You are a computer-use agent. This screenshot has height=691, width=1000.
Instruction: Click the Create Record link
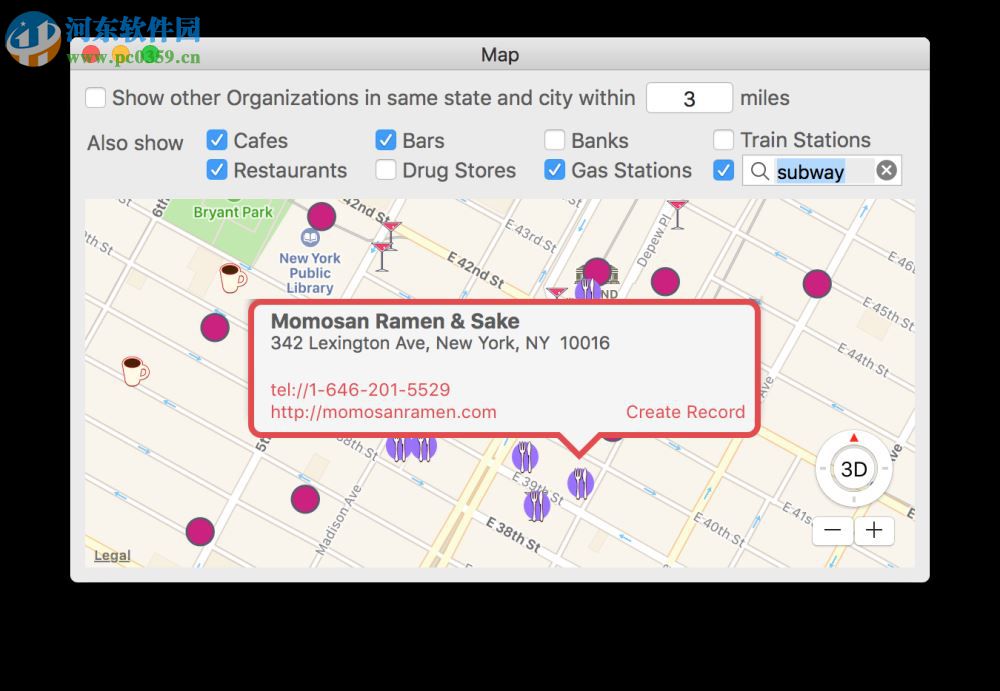click(685, 412)
